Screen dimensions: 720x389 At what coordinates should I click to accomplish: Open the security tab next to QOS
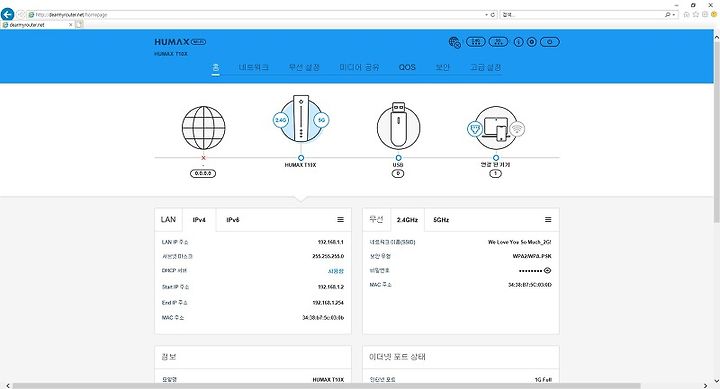(x=443, y=68)
